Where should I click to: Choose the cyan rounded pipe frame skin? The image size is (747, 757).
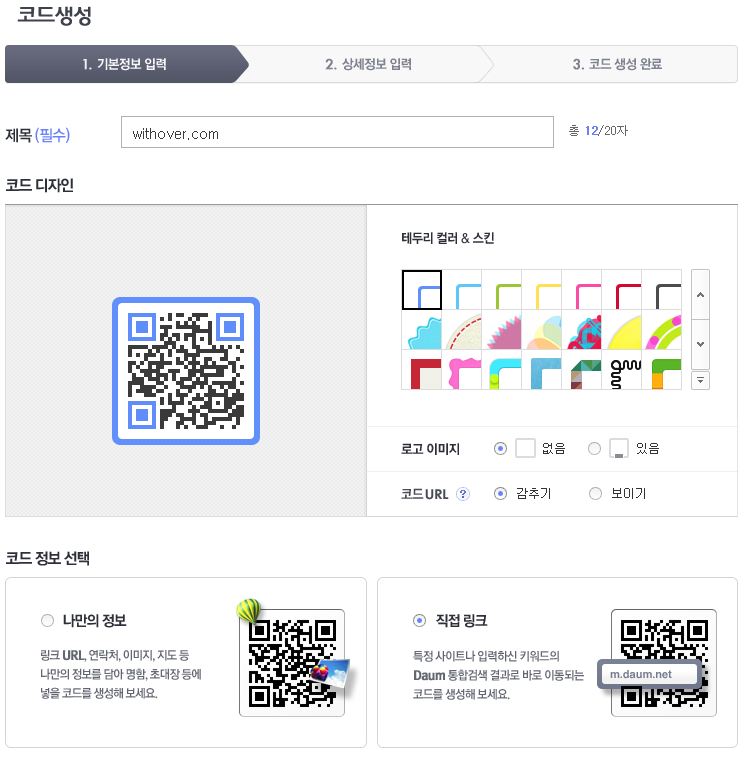[502, 370]
